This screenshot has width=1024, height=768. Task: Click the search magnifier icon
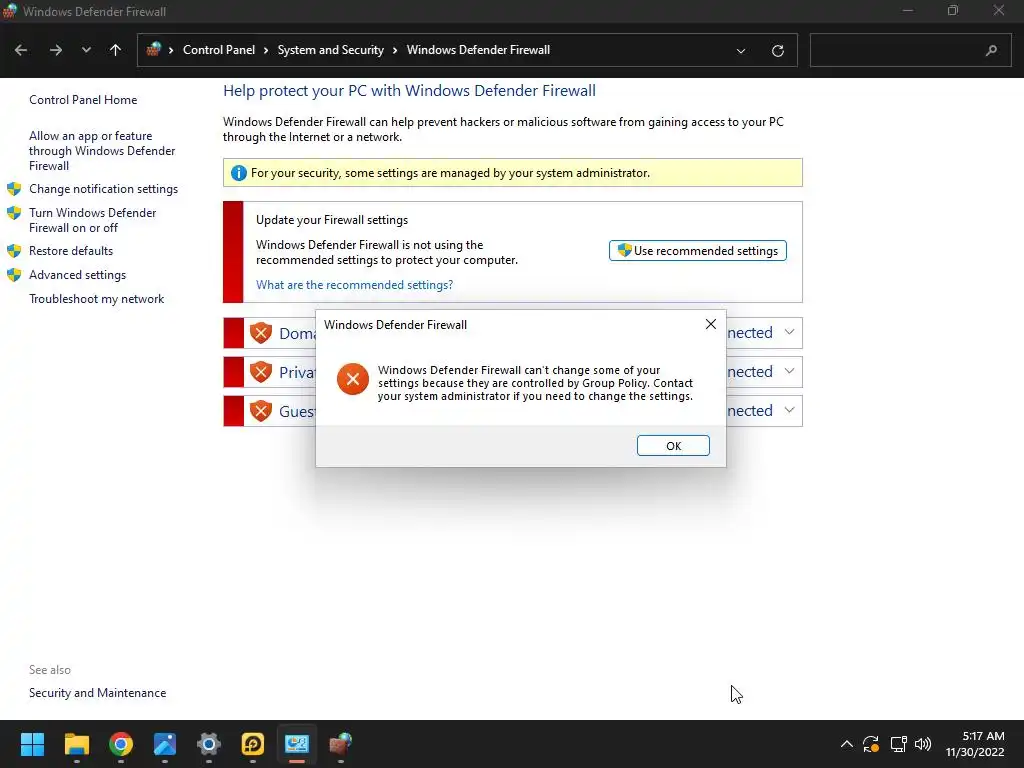point(991,50)
